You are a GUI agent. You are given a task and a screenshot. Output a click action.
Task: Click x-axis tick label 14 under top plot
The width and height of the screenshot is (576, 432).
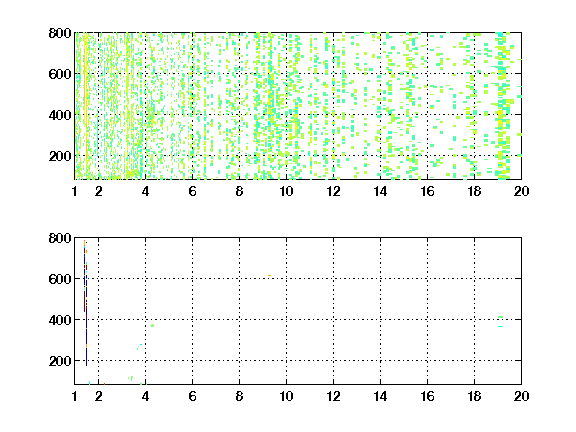point(380,191)
